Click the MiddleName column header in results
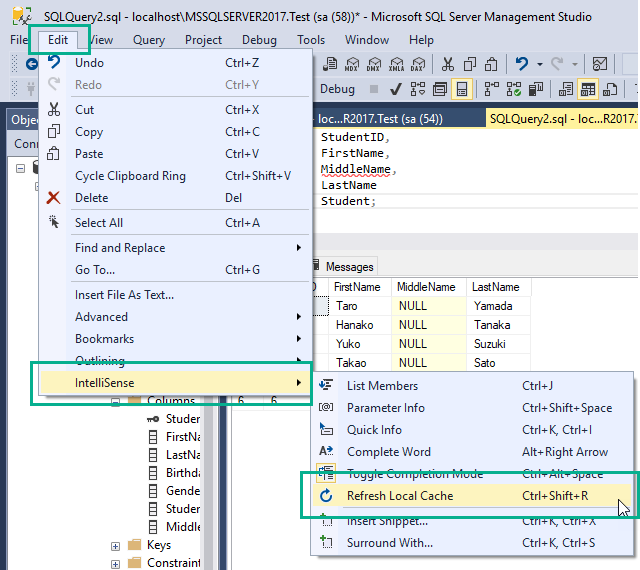Image resolution: width=640 pixels, height=570 pixels. (426, 287)
